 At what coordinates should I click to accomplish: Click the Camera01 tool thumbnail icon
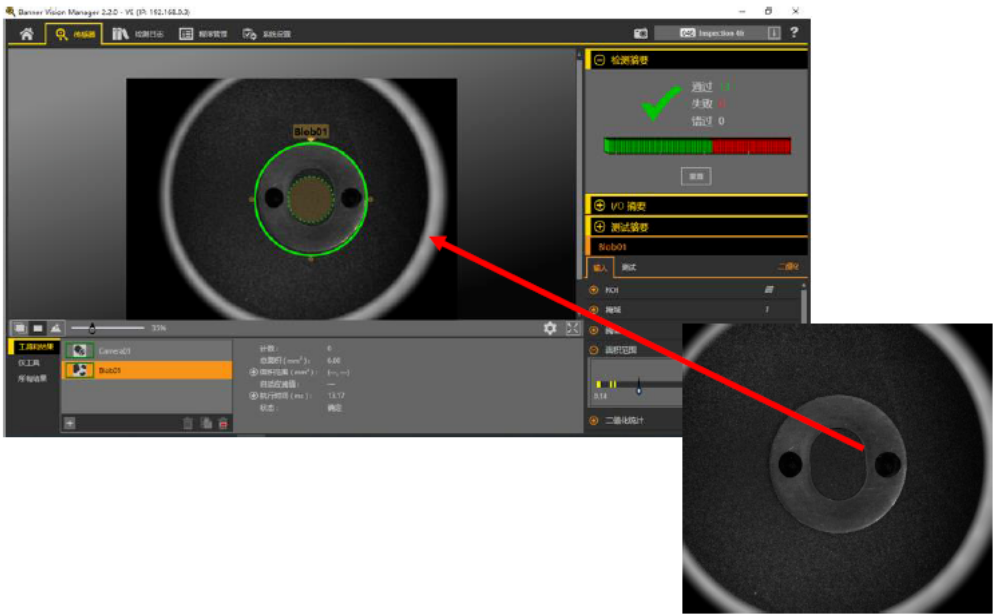tap(79, 350)
